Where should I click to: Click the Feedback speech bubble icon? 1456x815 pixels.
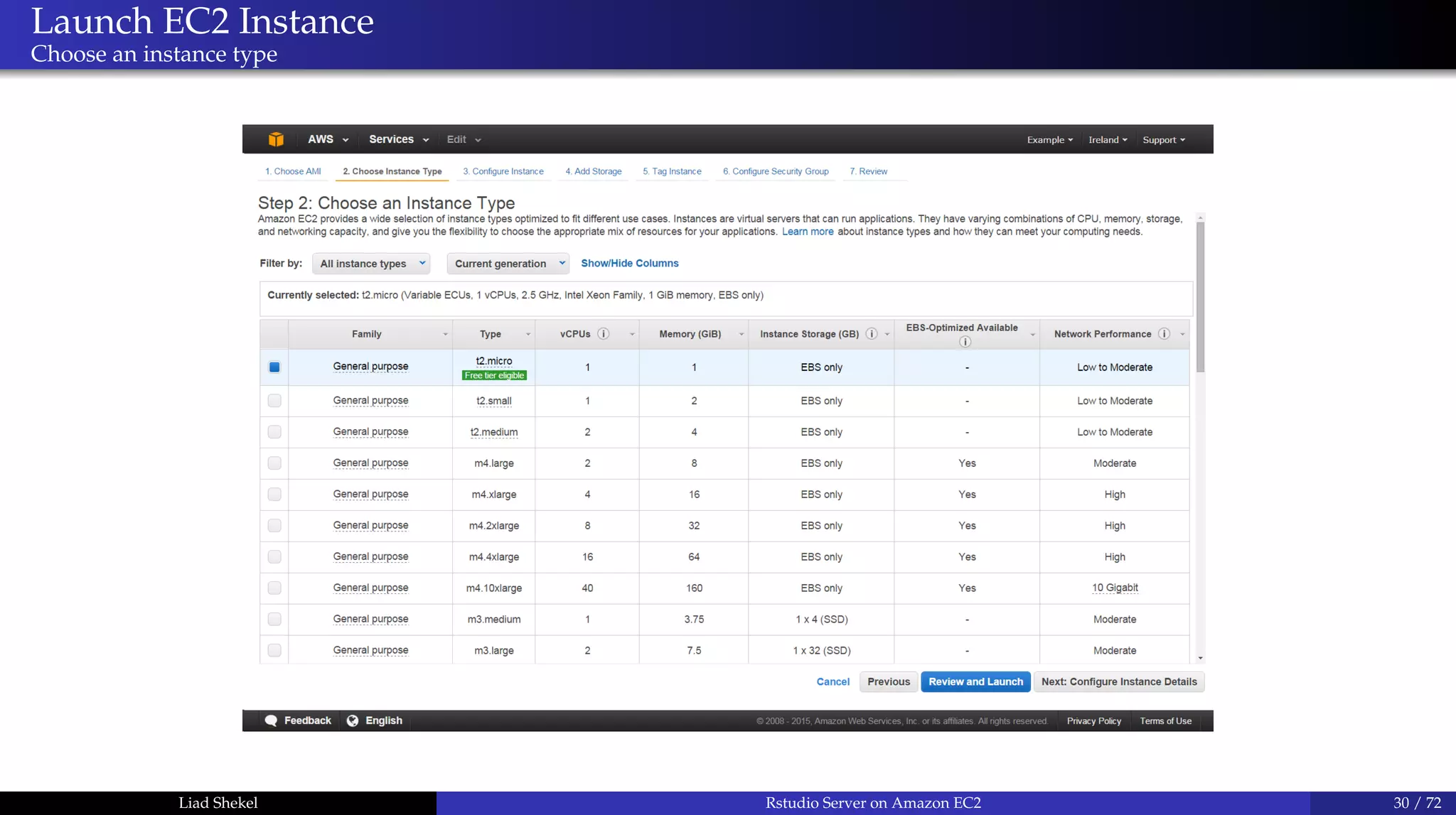[271, 720]
